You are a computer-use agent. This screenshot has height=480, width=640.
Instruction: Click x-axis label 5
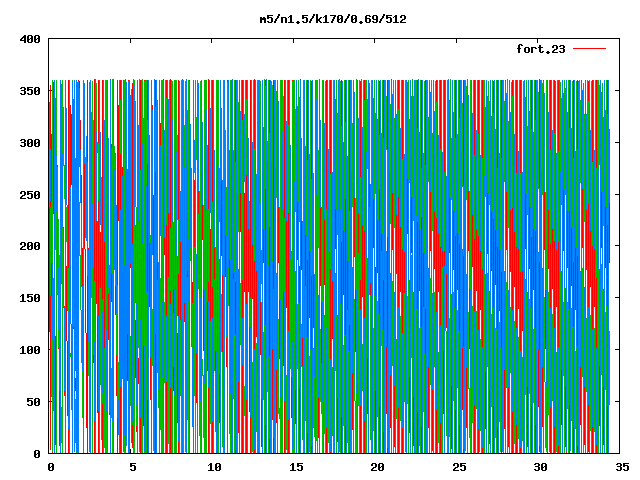point(133,467)
